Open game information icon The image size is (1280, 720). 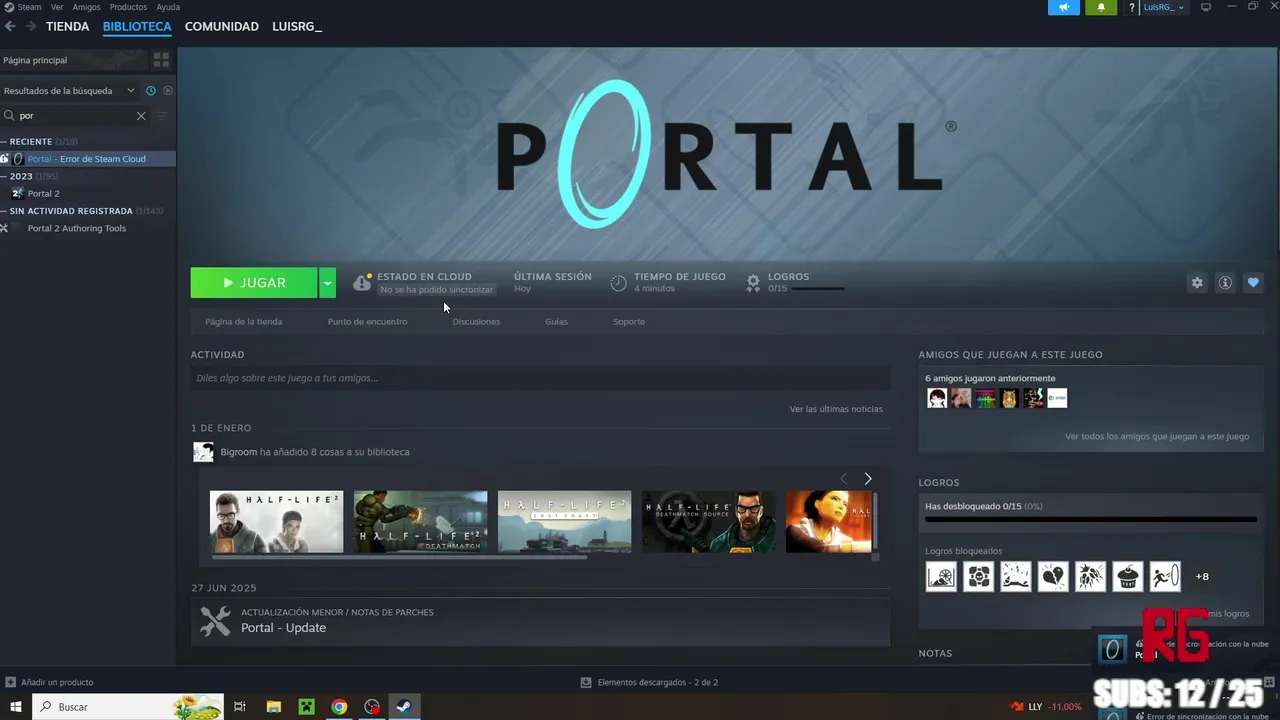[1225, 283]
